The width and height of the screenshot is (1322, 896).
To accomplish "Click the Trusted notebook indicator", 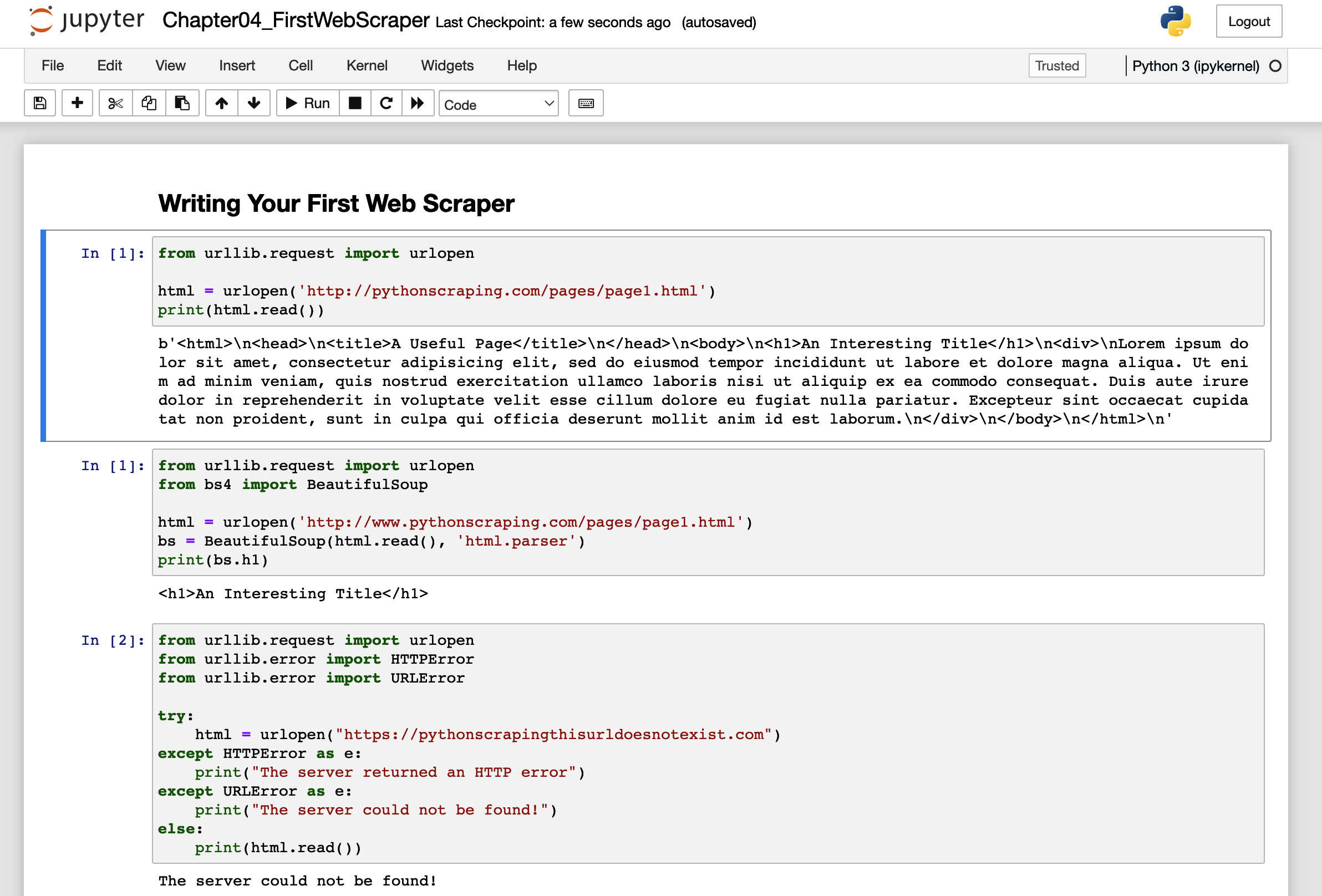I will pos(1056,65).
